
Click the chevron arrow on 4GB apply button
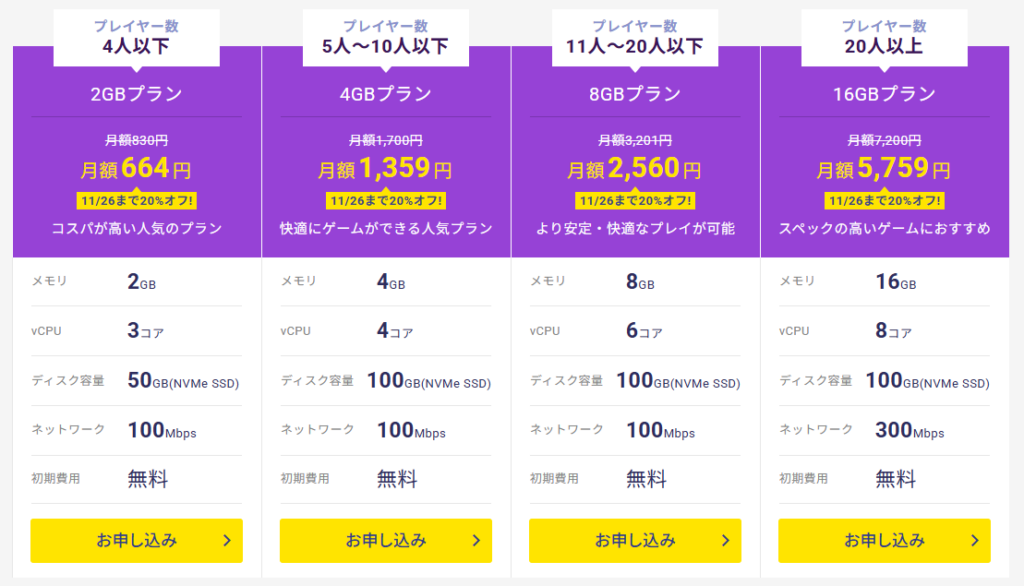tap(477, 540)
